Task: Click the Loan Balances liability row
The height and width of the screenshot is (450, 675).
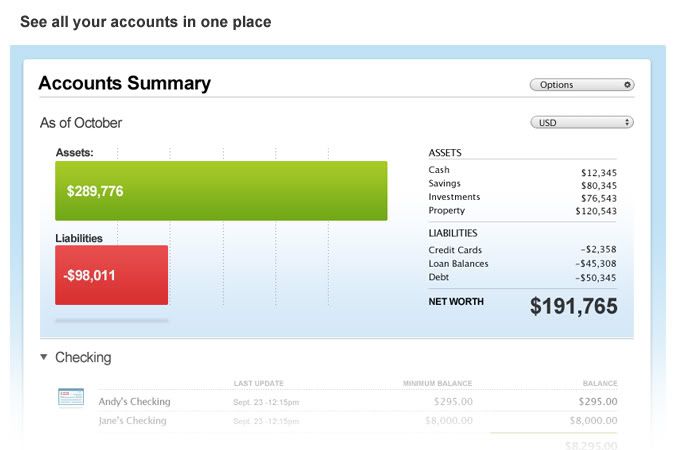Action: point(522,264)
